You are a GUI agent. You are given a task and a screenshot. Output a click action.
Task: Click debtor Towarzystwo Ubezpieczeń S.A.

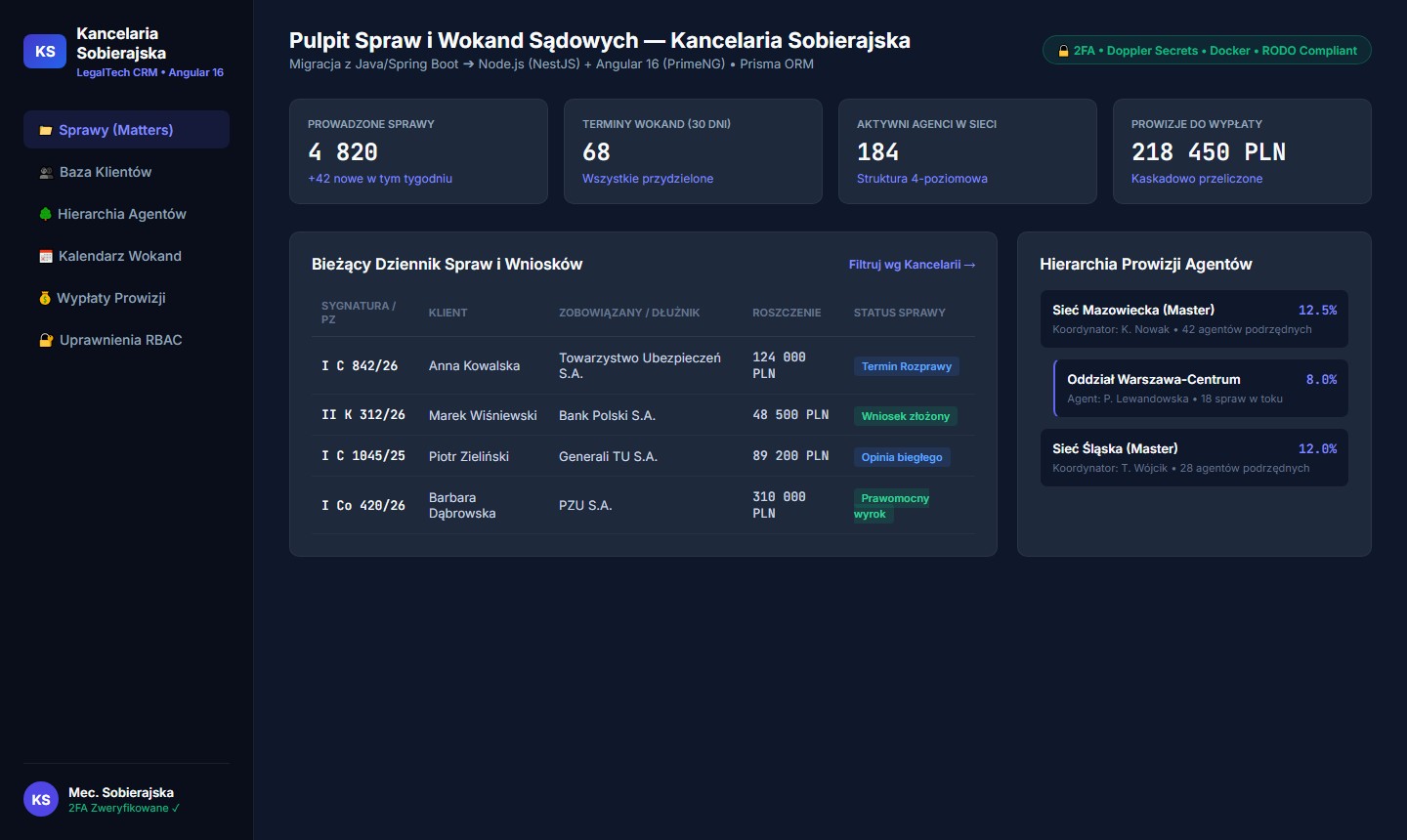coord(640,366)
